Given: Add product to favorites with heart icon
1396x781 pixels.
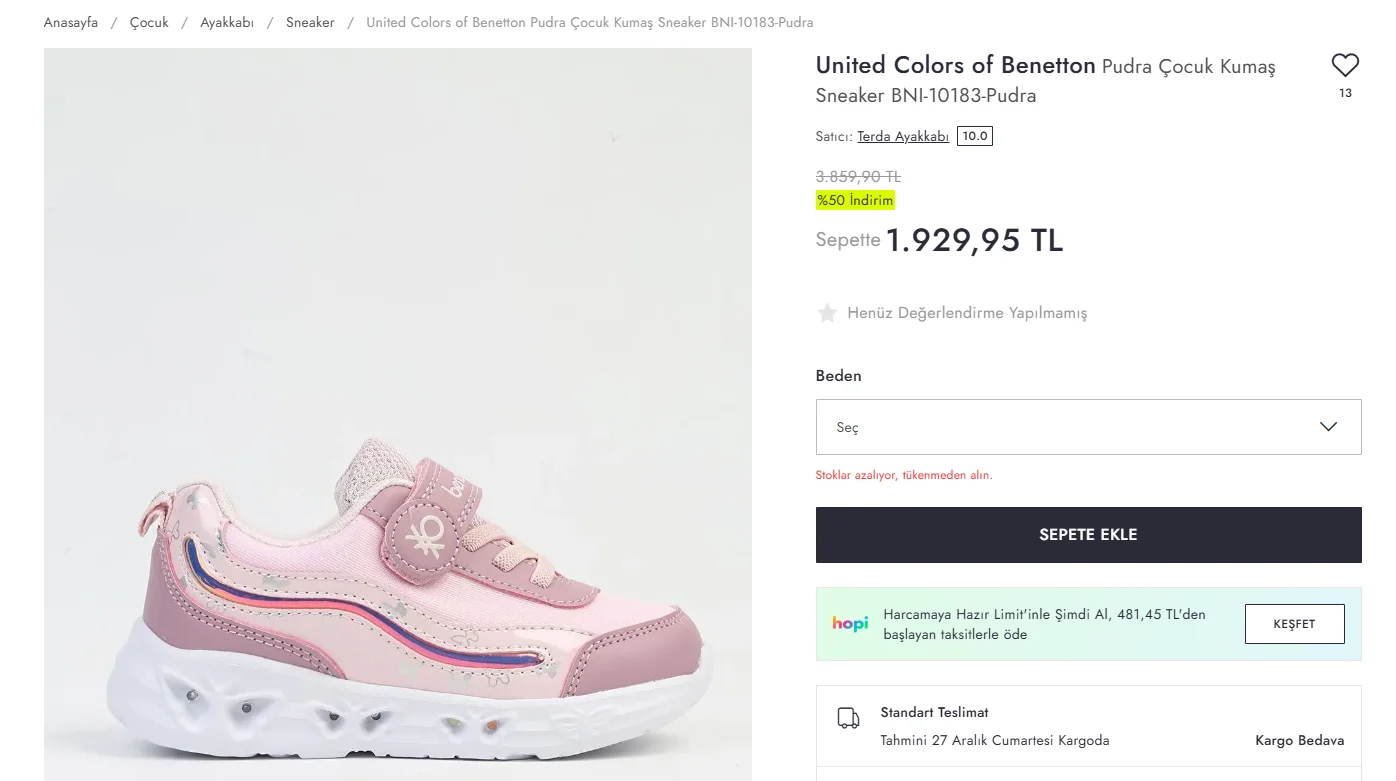Looking at the screenshot, I should point(1345,66).
